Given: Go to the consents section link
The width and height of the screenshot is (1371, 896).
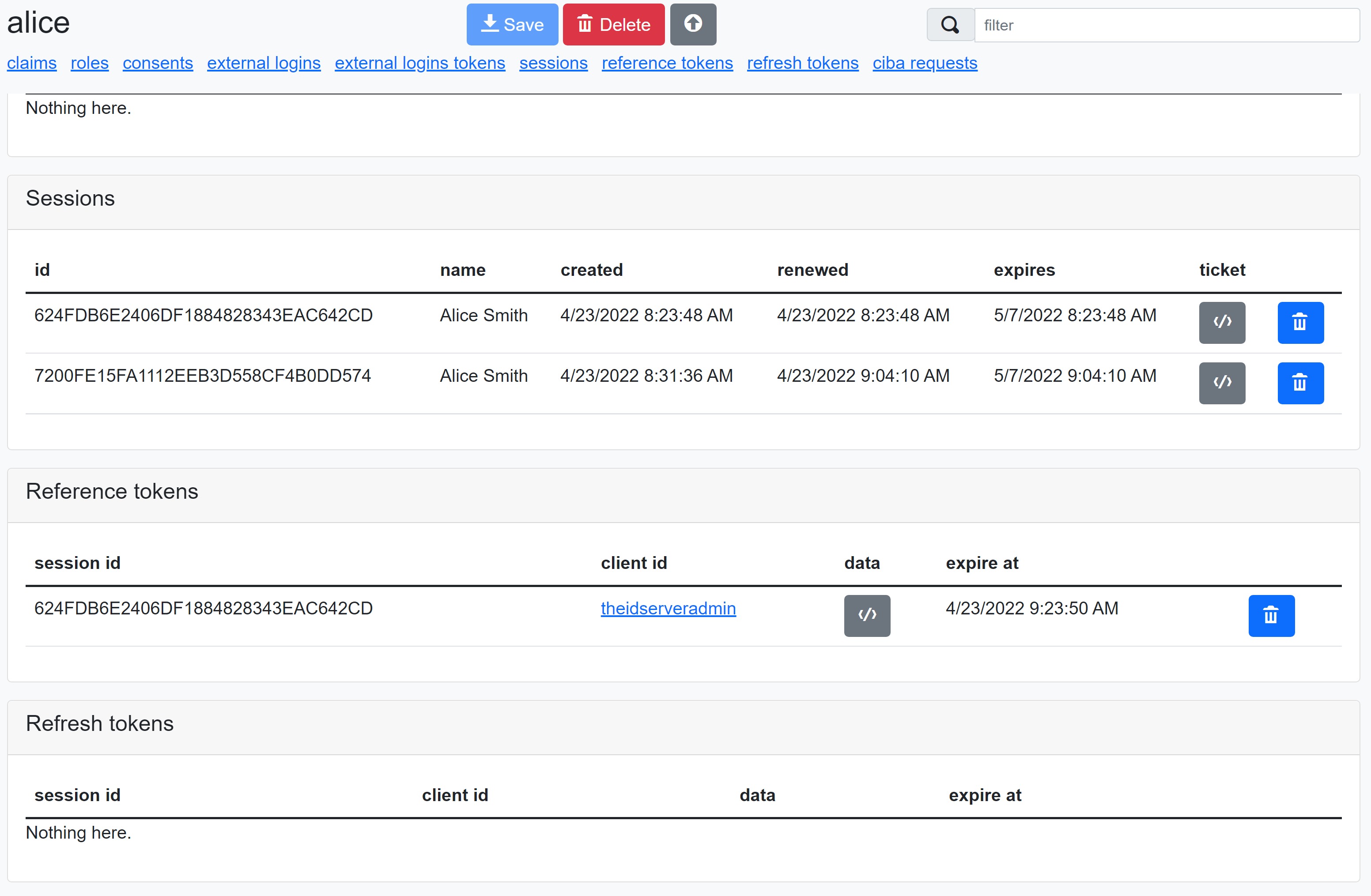Looking at the screenshot, I should (158, 63).
